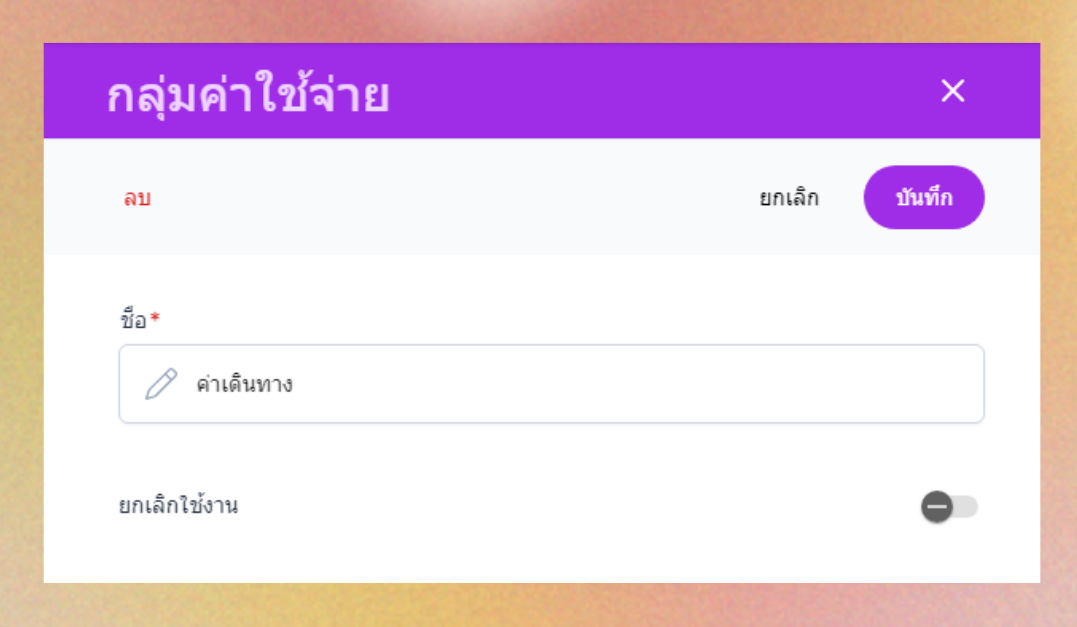Click the ยกเลิกใช้งาน label text
The height and width of the screenshot is (627, 1077).
coord(178,506)
